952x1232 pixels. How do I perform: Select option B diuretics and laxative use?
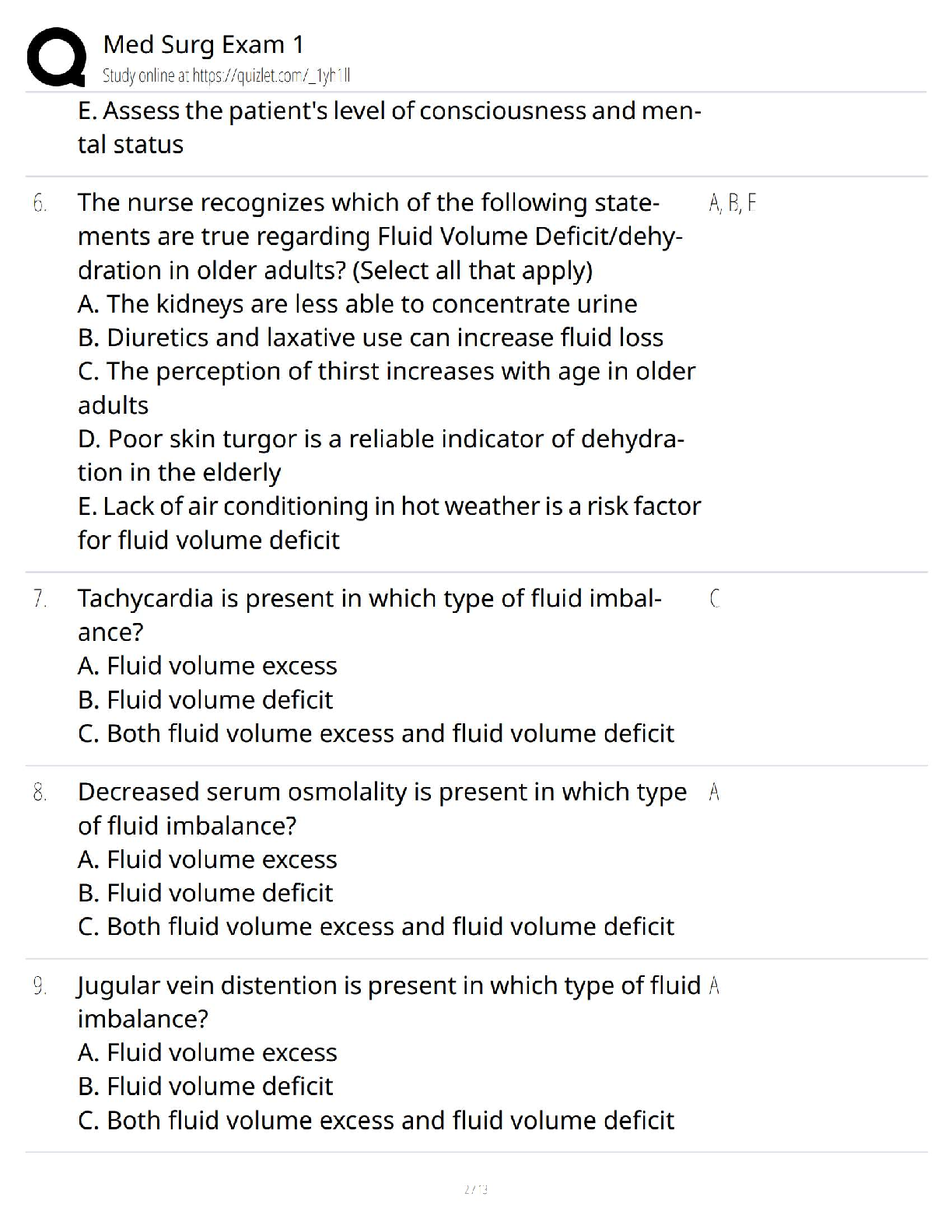coord(370,338)
